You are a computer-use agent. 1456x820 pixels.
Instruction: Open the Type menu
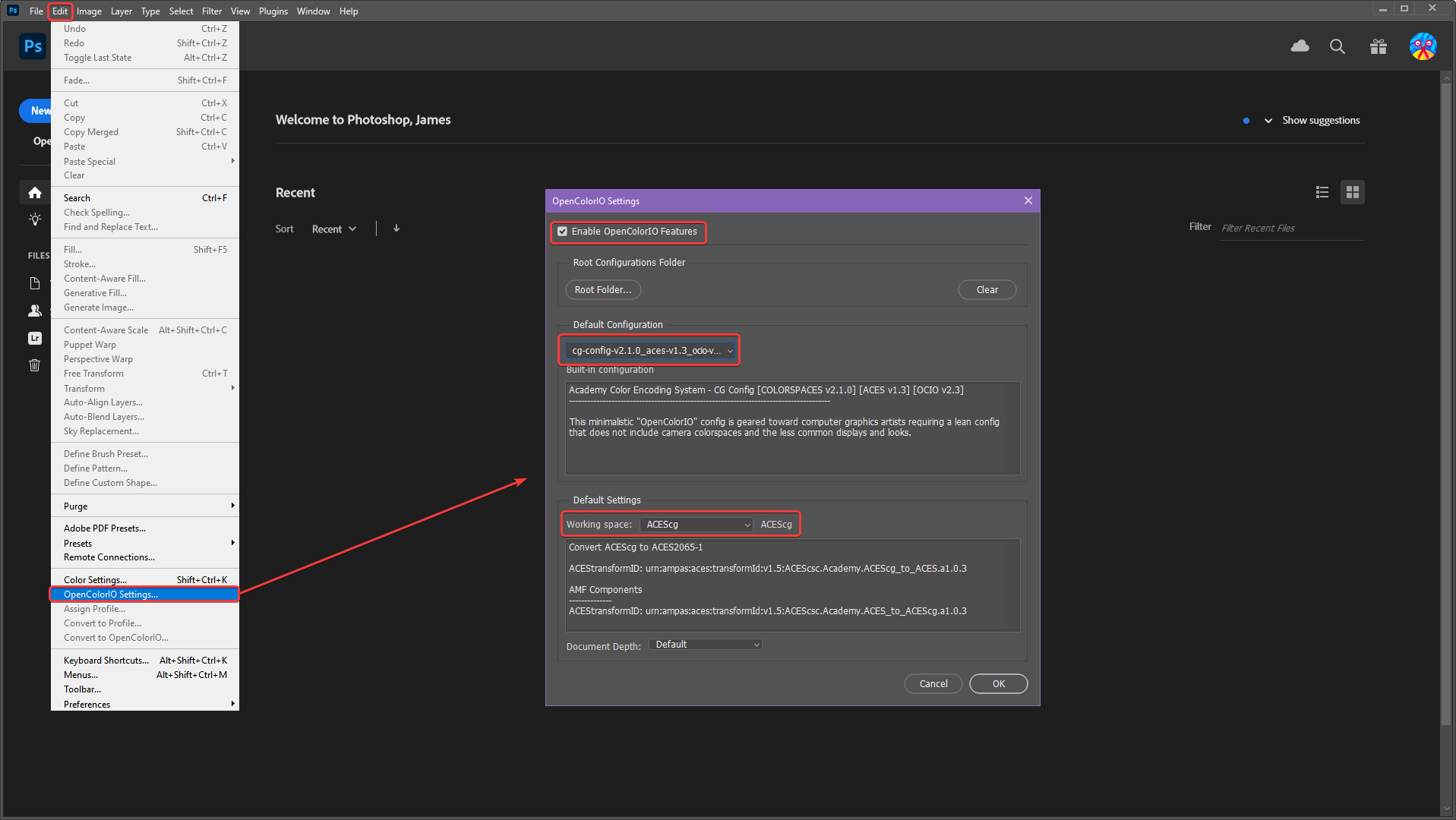[150, 11]
